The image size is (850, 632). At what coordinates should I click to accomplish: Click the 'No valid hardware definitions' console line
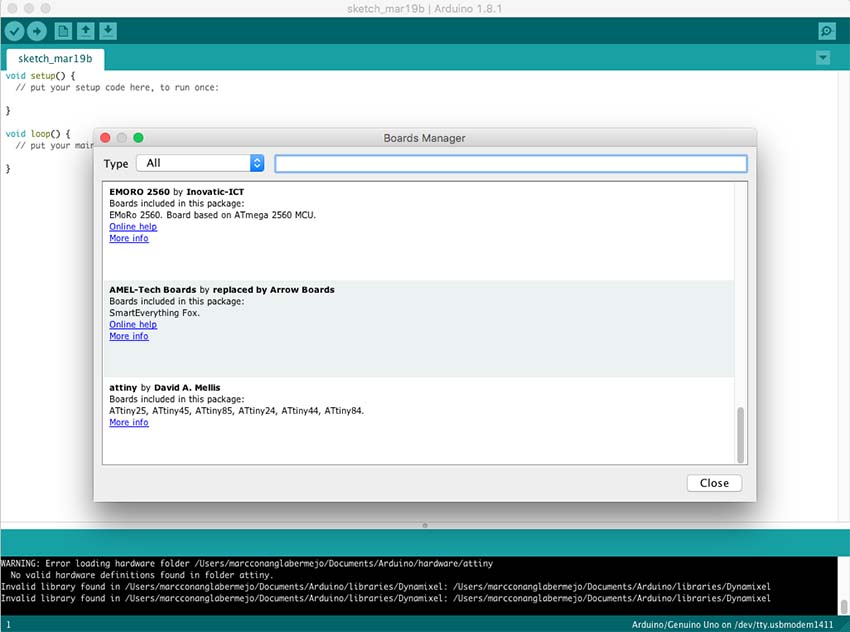pos(142,575)
